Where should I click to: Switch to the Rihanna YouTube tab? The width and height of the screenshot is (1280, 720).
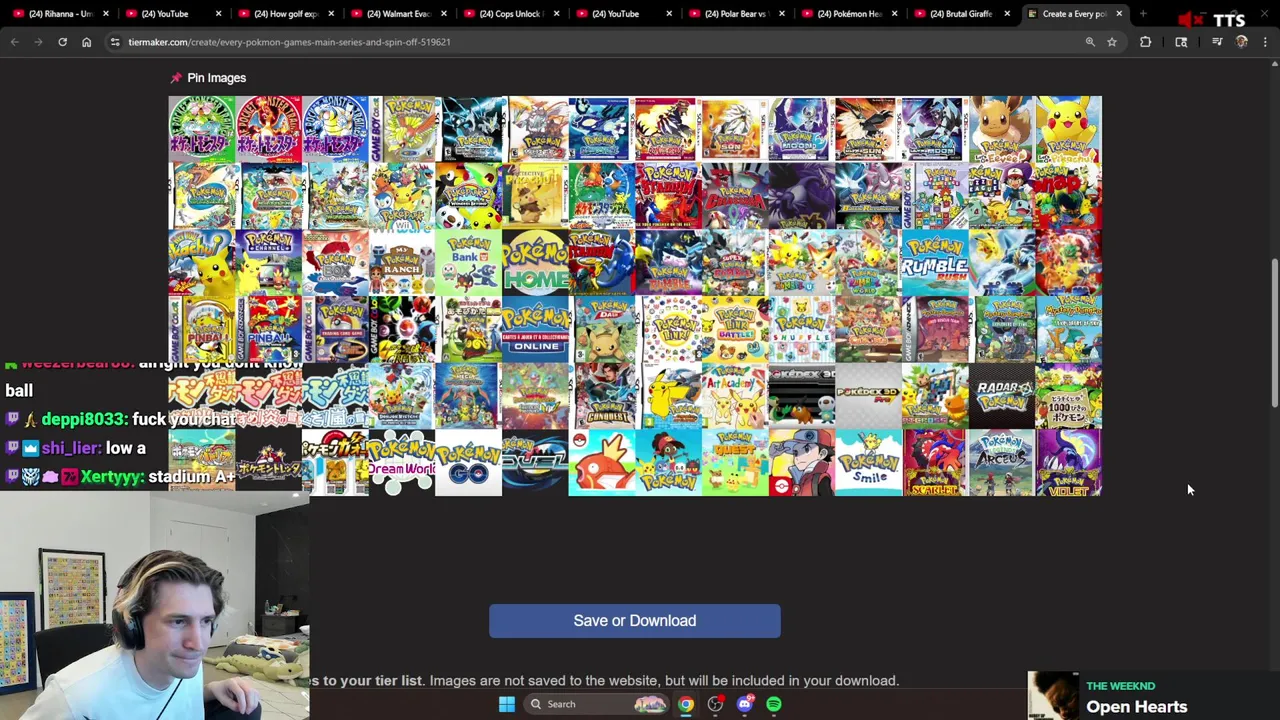click(61, 14)
